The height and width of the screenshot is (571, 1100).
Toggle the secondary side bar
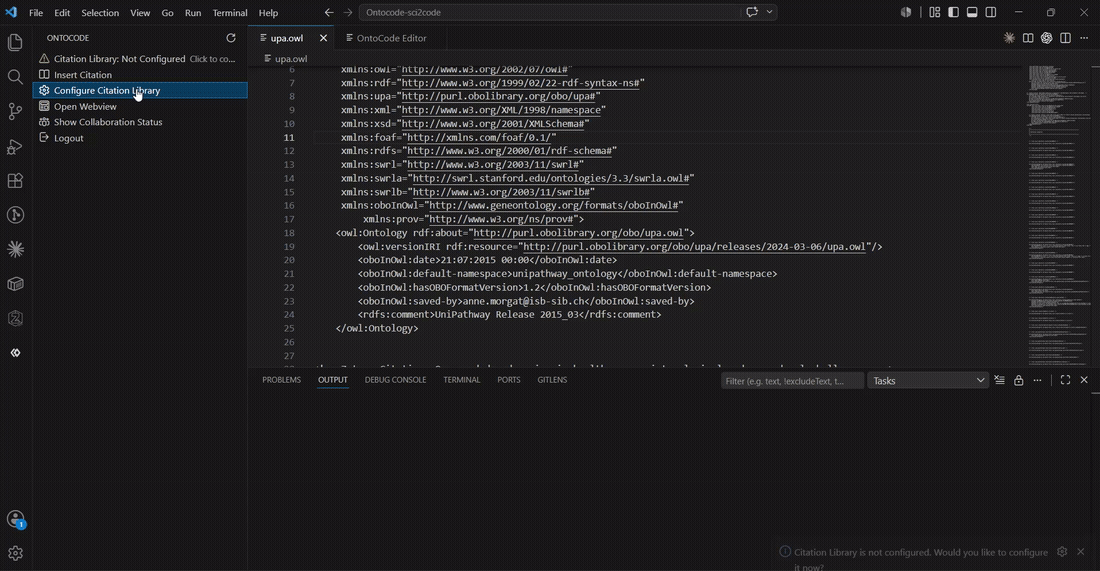coord(991,13)
